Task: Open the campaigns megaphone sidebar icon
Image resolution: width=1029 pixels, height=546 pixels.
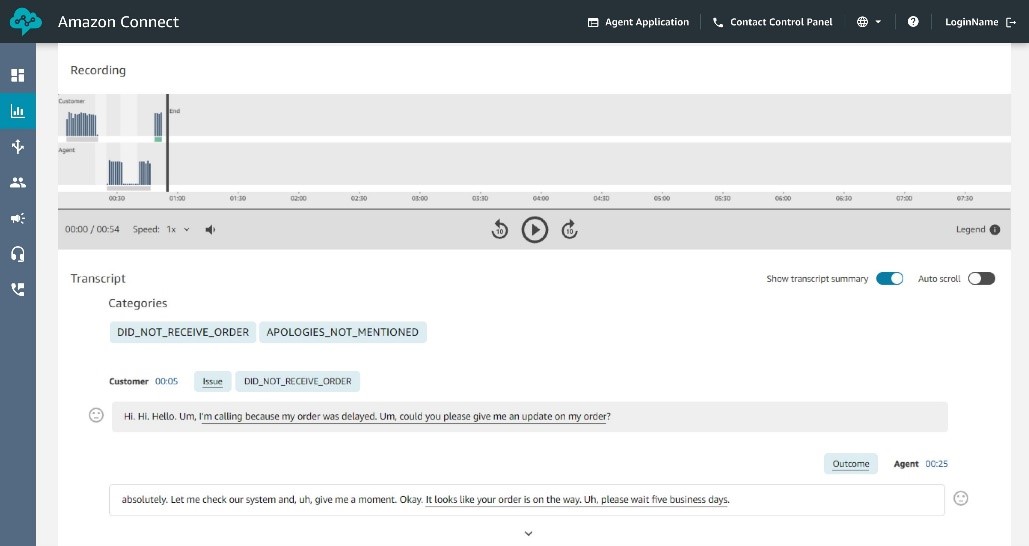Action: tap(18, 218)
